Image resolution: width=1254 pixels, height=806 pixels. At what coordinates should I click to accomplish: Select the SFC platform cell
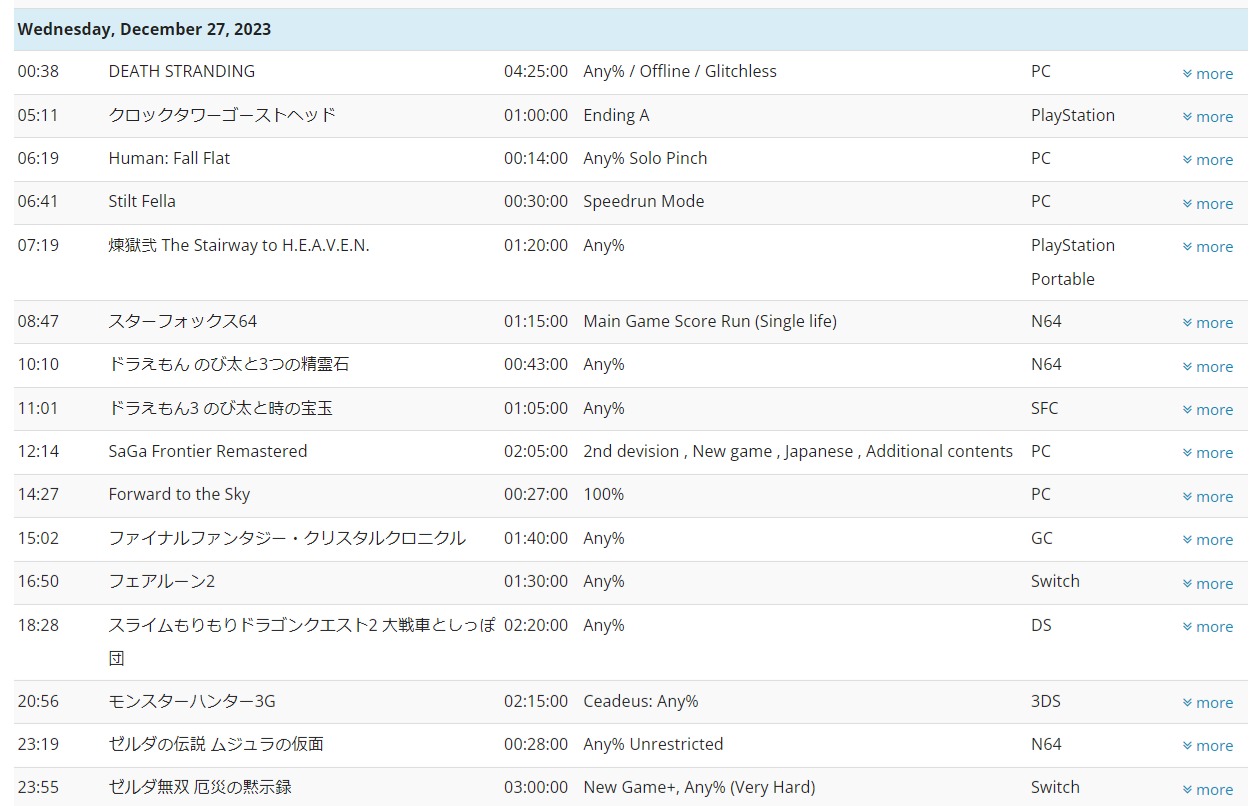click(x=1044, y=408)
